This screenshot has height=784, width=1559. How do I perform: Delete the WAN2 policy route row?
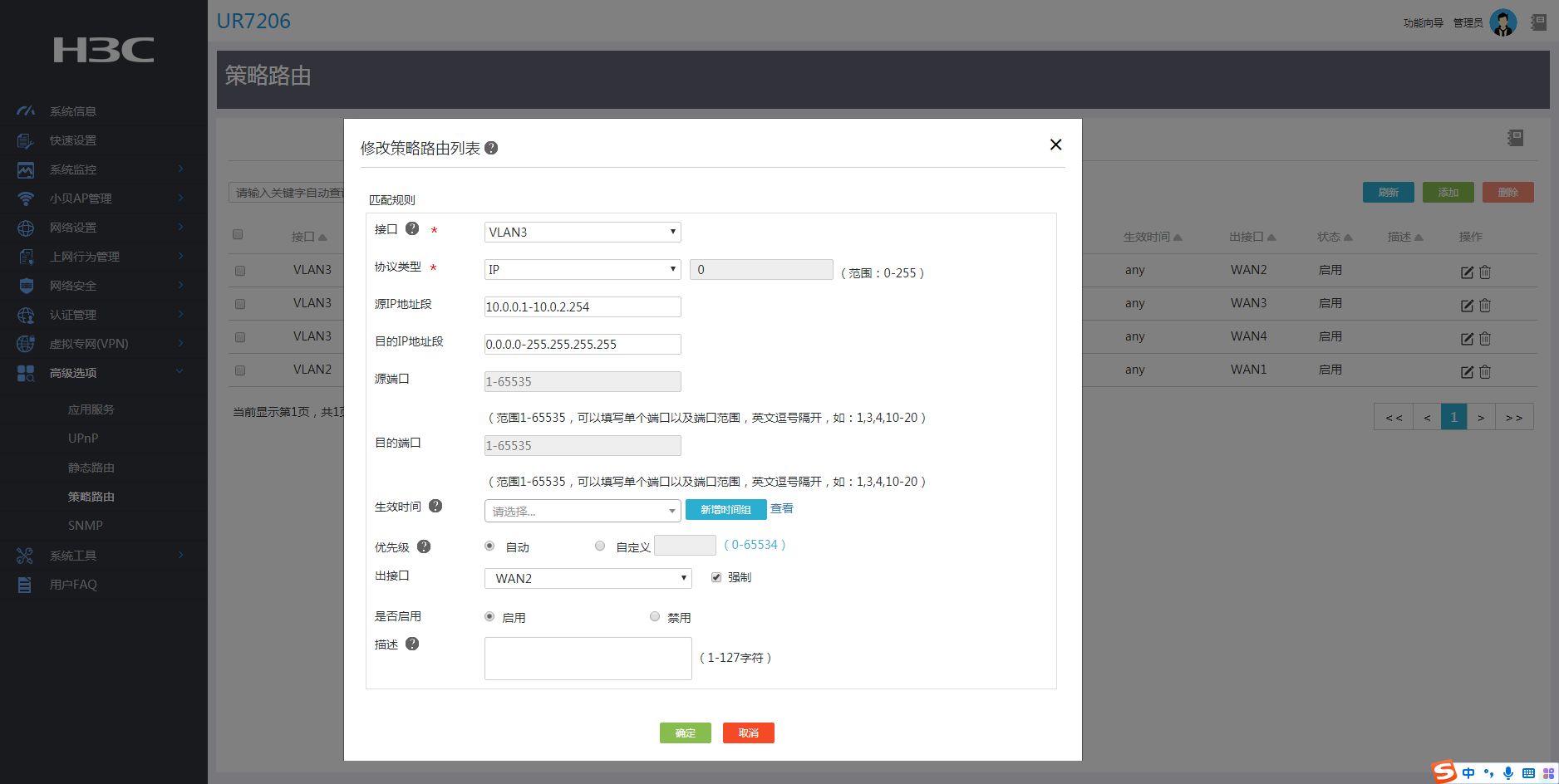(1485, 272)
